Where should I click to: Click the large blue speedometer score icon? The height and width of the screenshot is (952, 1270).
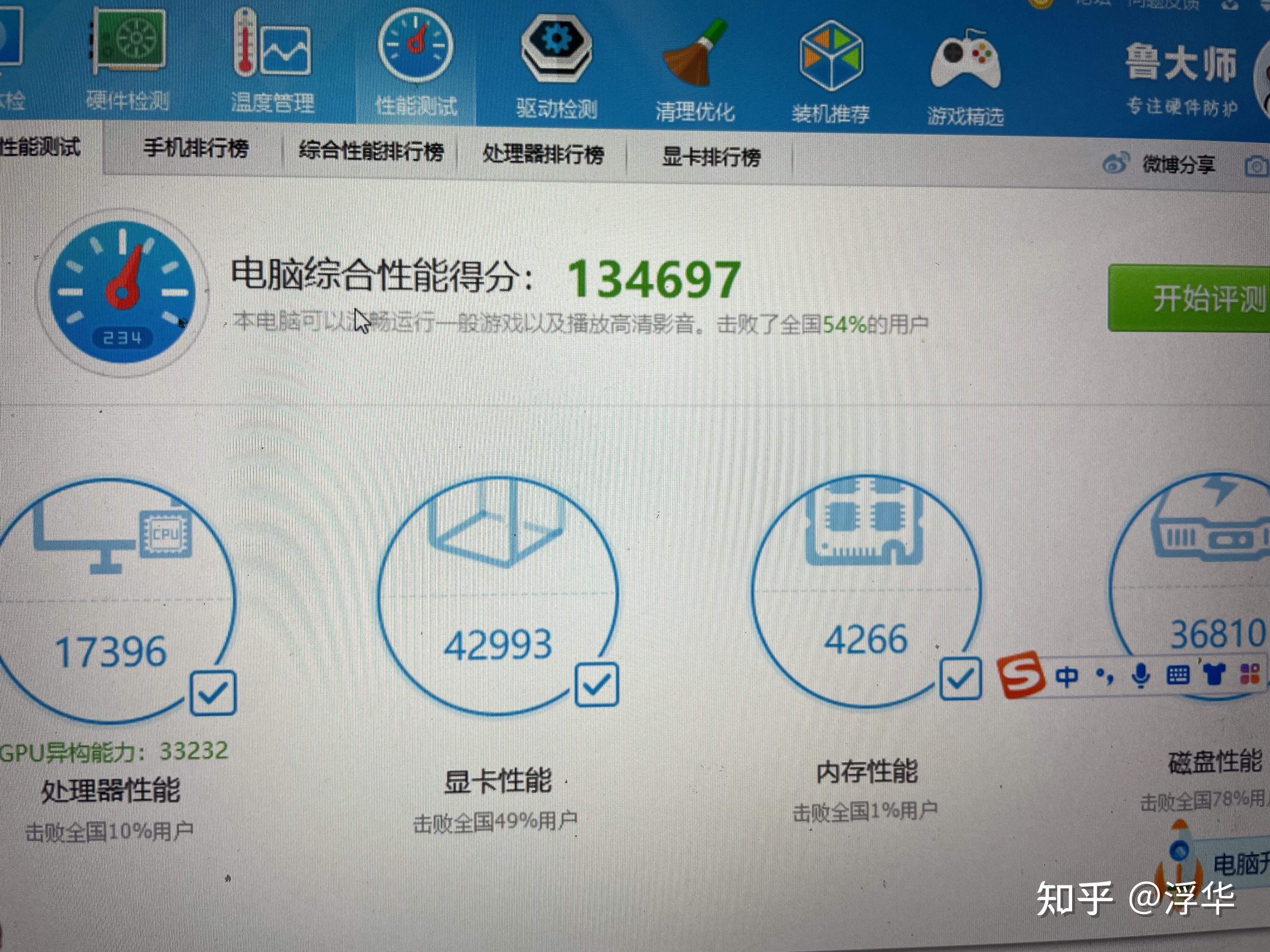(x=122, y=293)
